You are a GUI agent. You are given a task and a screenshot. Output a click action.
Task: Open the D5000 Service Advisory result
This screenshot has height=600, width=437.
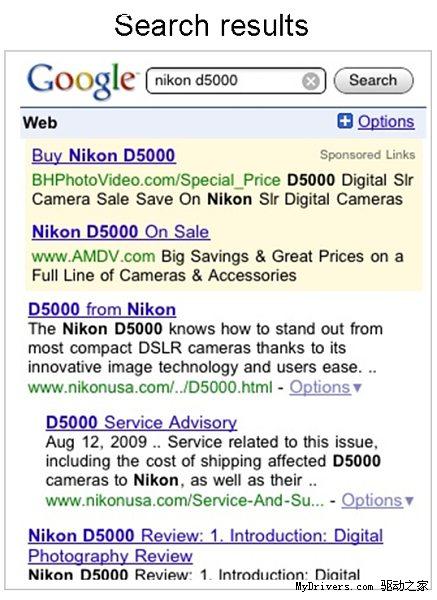pyautogui.click(x=141, y=422)
